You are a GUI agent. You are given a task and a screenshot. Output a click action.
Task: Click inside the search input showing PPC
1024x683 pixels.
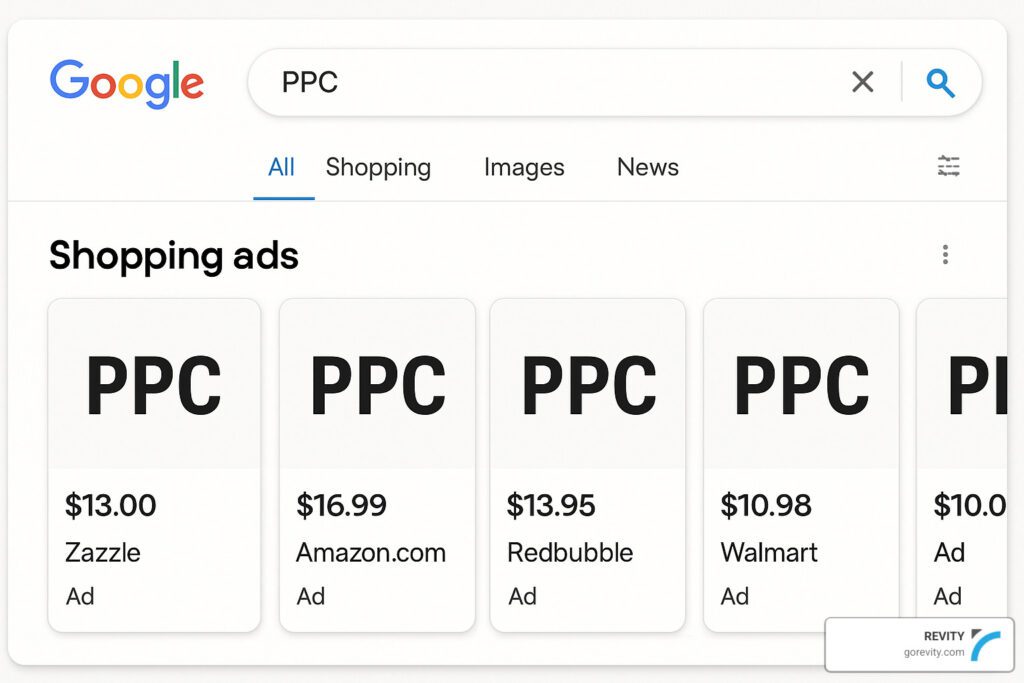tap(450, 82)
